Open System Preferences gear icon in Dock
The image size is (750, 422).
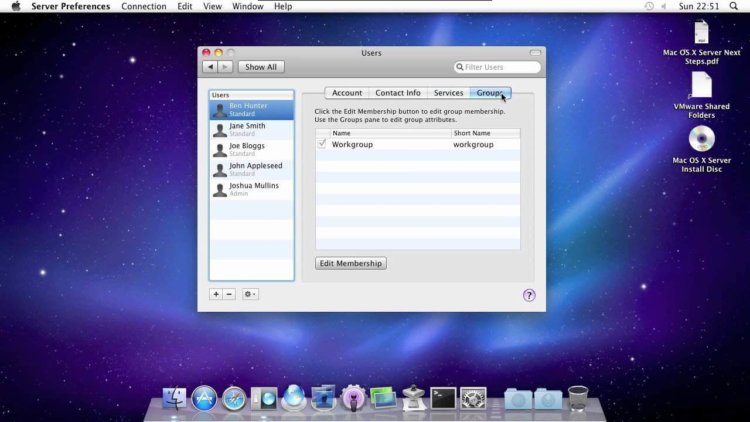(473, 398)
